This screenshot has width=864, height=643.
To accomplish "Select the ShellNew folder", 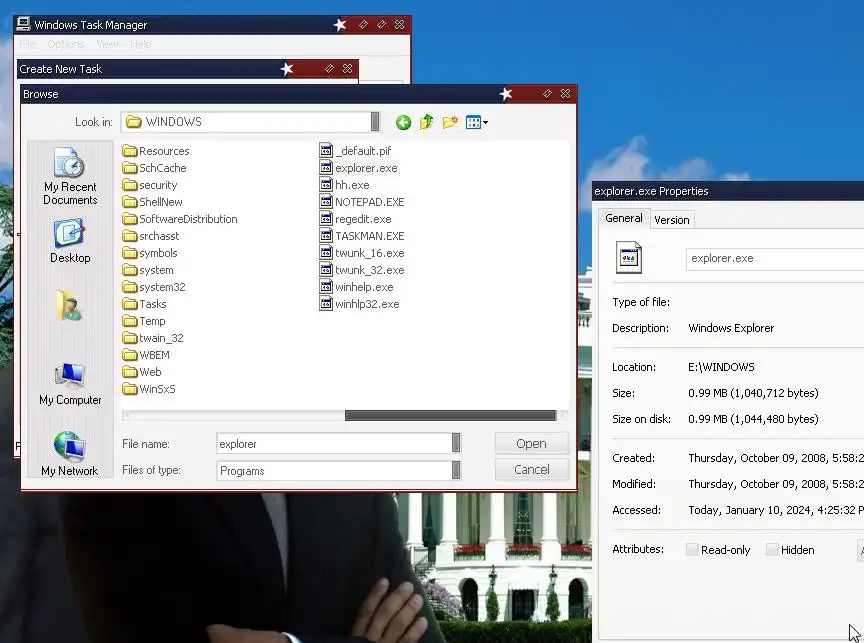I will click(153, 202).
